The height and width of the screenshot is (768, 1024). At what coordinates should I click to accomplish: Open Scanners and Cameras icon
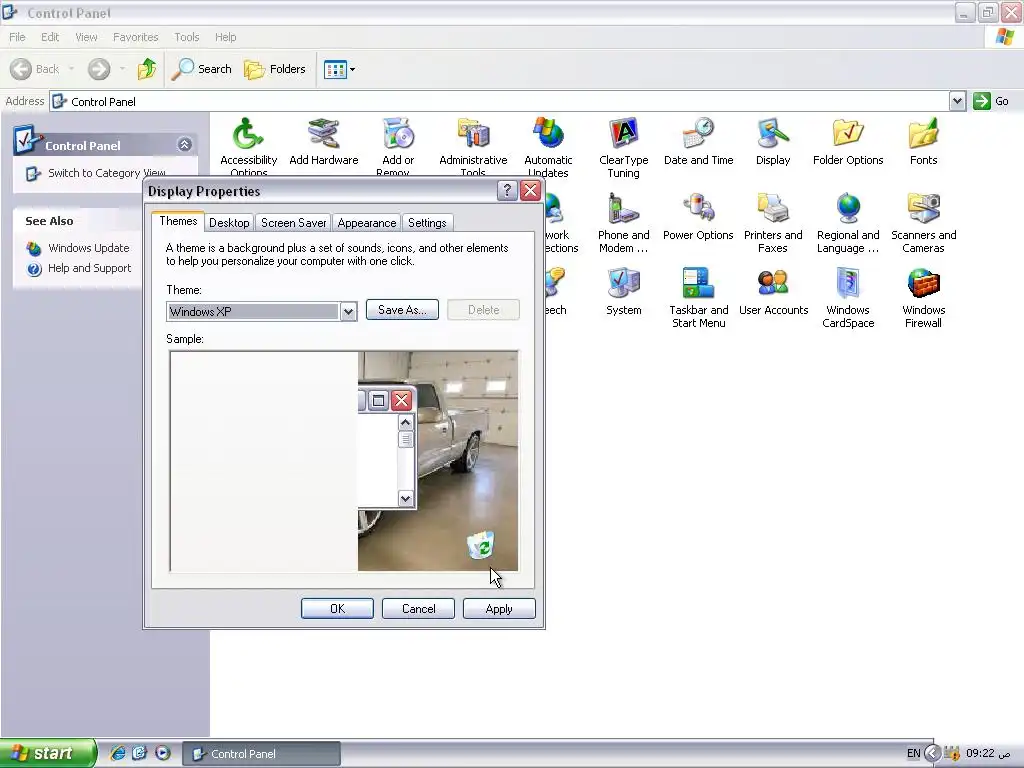tap(923, 209)
